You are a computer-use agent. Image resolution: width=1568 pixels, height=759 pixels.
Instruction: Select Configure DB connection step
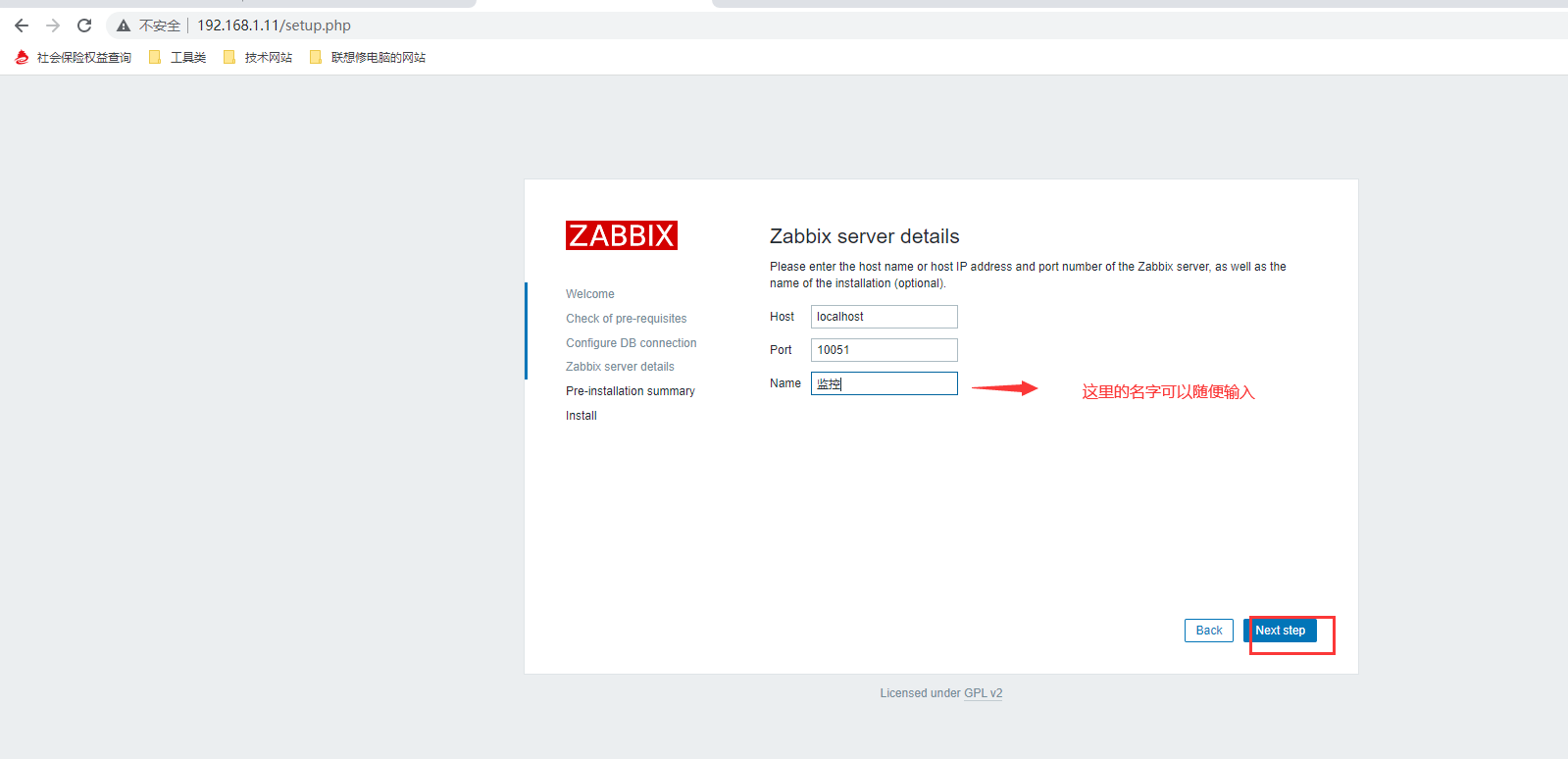click(x=632, y=343)
